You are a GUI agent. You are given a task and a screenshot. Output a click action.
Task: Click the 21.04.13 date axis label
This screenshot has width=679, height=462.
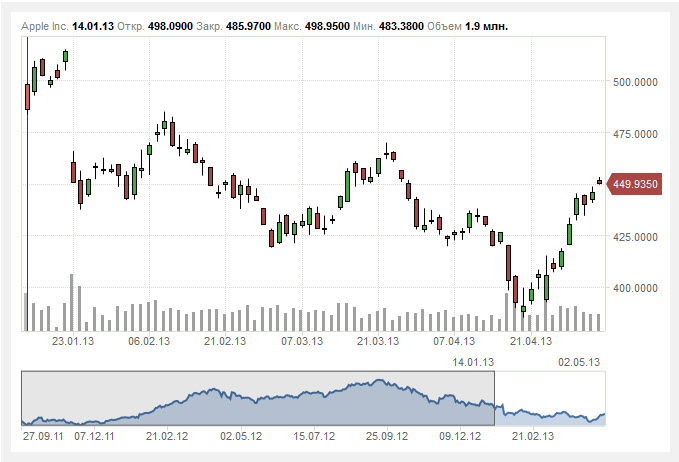pos(531,341)
